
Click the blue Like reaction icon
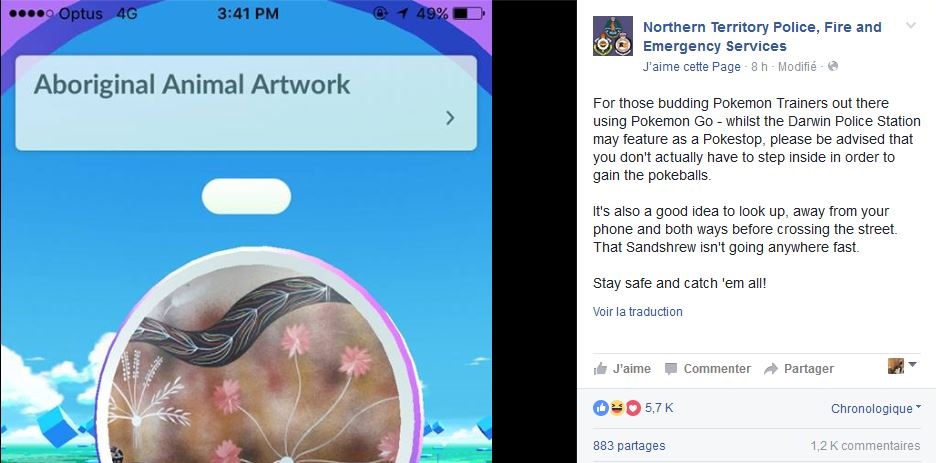click(x=600, y=408)
